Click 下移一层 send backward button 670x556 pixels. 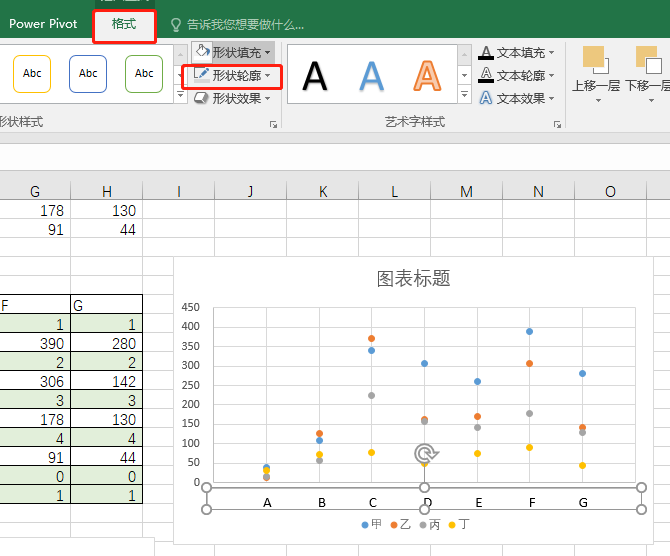(648, 74)
